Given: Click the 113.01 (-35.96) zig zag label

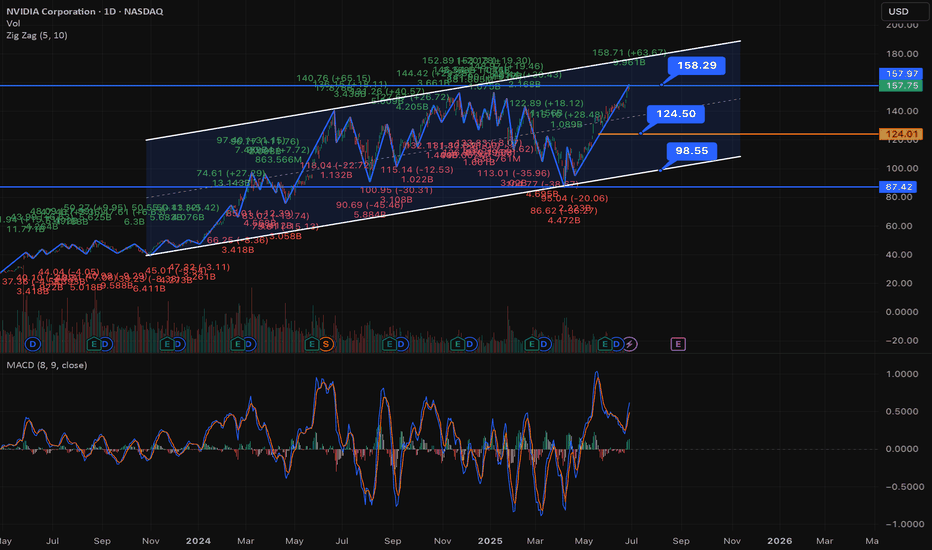Looking at the screenshot, I should [x=514, y=174].
